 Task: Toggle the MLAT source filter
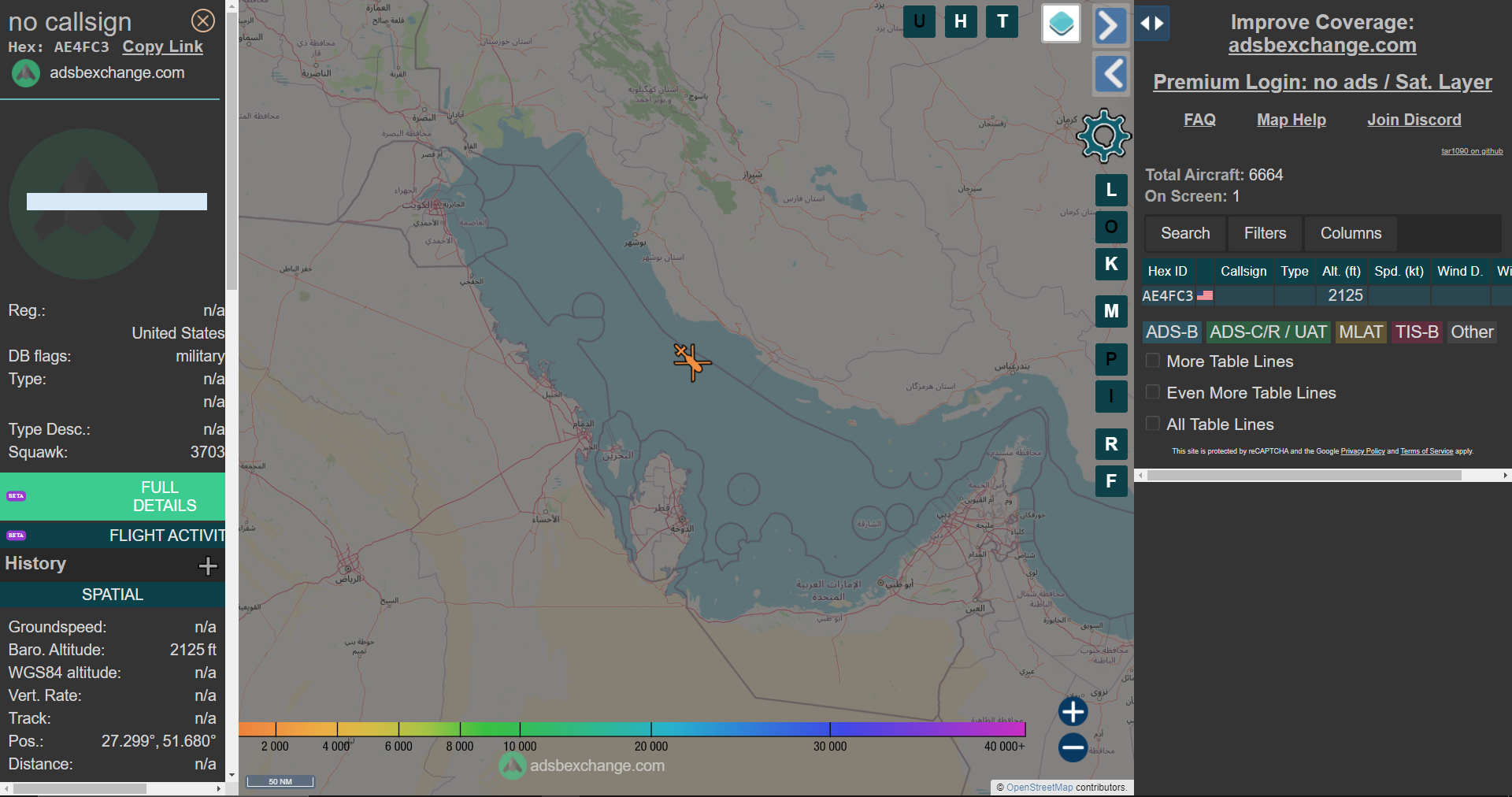click(x=1361, y=332)
